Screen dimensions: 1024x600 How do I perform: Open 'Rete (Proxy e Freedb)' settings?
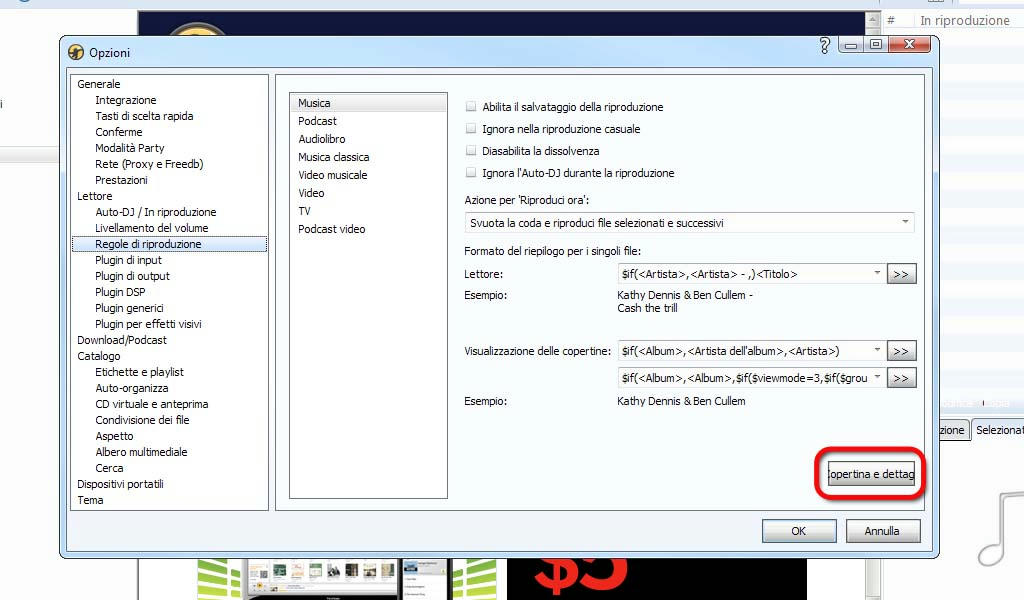coord(149,164)
